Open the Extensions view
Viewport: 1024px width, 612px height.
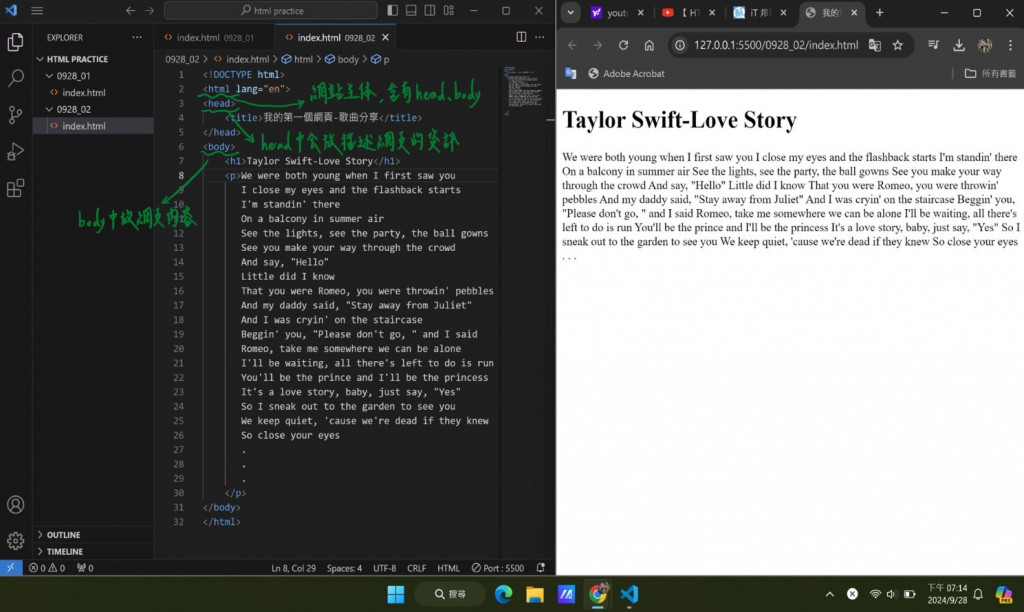[x=15, y=188]
